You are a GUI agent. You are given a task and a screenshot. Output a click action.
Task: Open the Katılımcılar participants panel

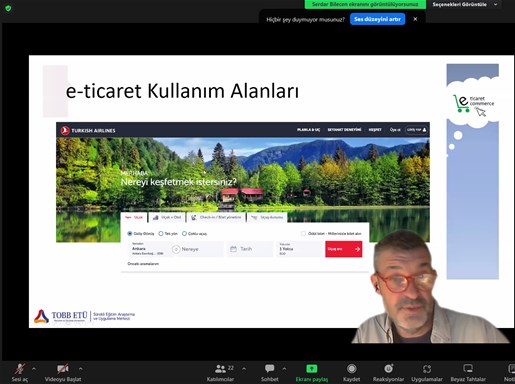pos(220,369)
